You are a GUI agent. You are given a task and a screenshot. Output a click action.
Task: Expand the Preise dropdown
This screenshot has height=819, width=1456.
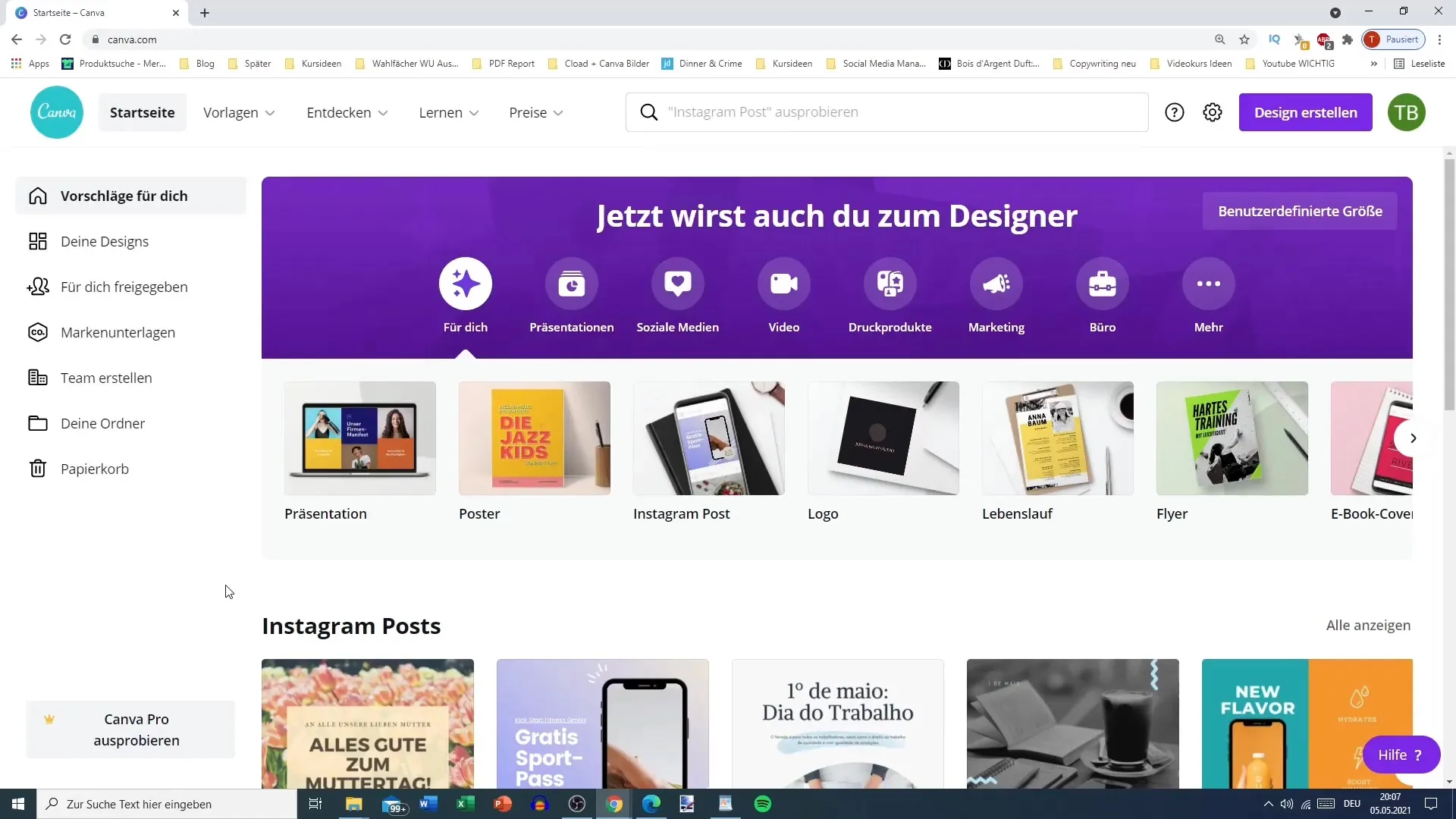tap(536, 112)
